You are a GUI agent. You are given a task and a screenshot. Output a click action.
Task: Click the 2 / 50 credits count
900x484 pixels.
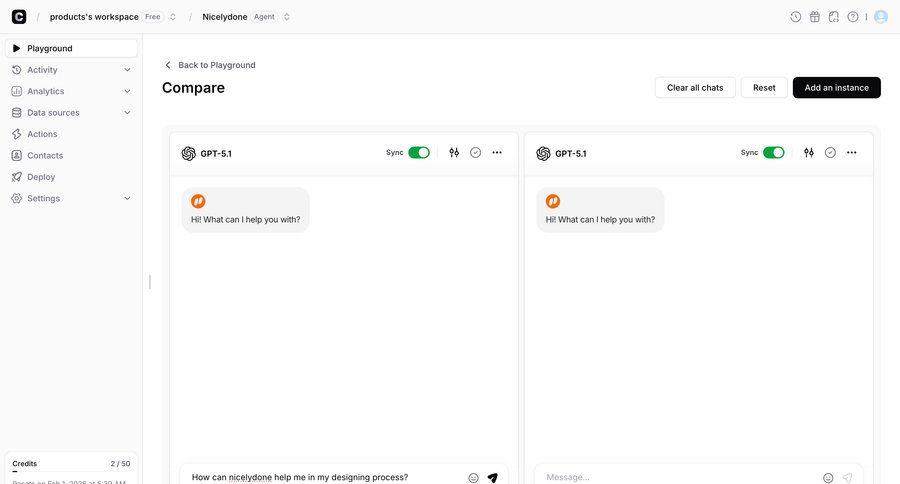coord(121,463)
